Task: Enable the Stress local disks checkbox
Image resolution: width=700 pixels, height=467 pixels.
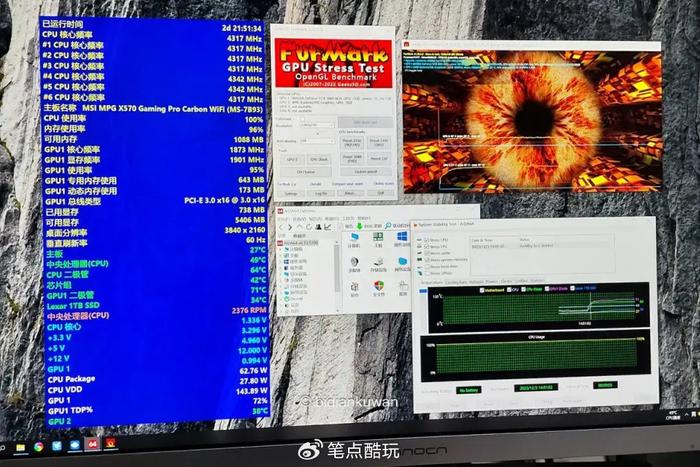Action: tap(428, 267)
